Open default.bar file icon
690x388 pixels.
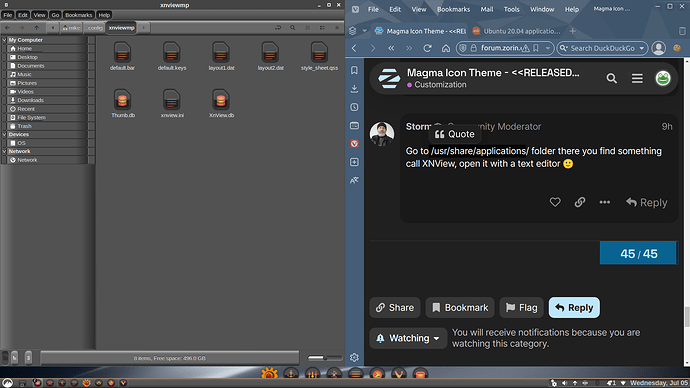pos(122,52)
